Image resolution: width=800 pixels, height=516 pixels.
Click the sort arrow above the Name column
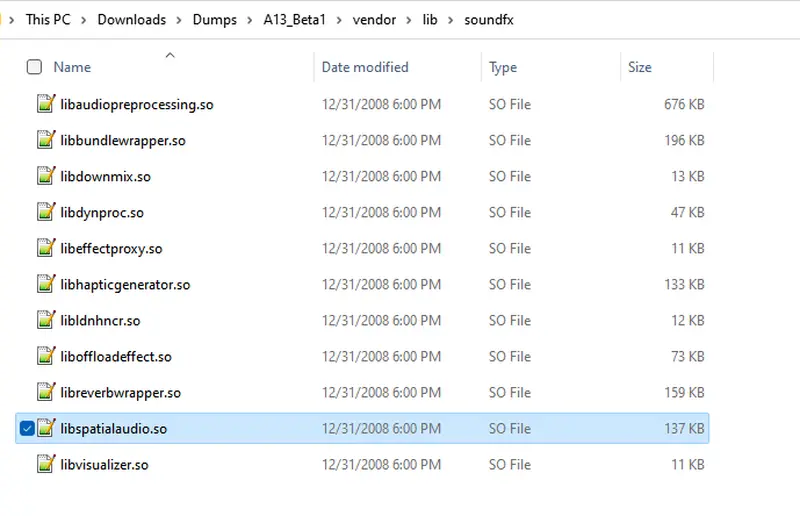pyautogui.click(x=170, y=55)
